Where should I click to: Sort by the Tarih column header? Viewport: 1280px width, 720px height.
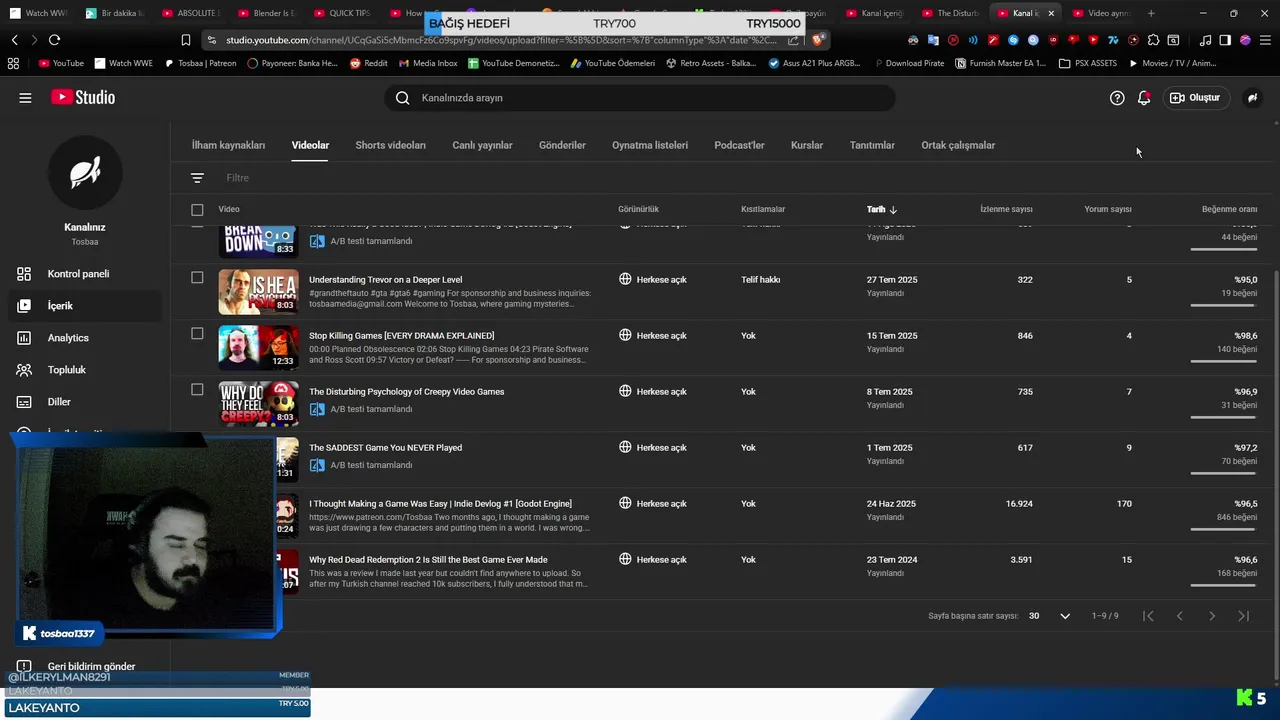click(x=882, y=210)
